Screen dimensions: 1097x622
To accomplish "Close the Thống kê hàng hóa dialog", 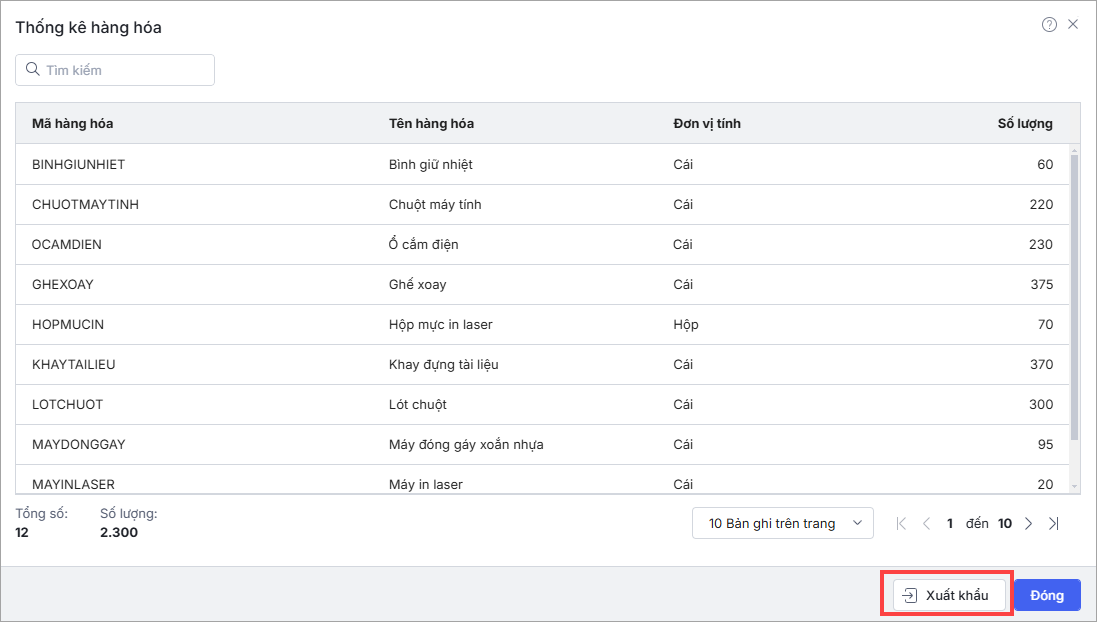I will (x=1073, y=25).
